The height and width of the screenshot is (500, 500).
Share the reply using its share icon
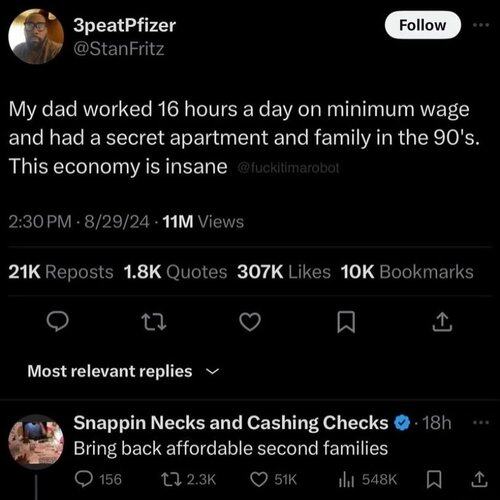[480, 479]
